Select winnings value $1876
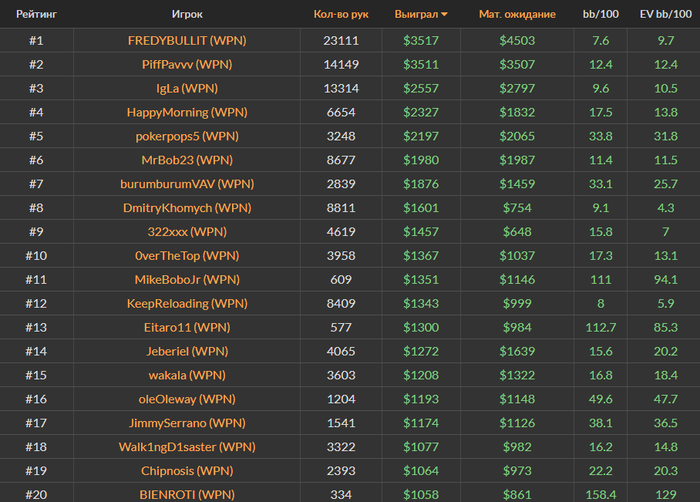The height and width of the screenshot is (502, 700). pyautogui.click(x=421, y=184)
